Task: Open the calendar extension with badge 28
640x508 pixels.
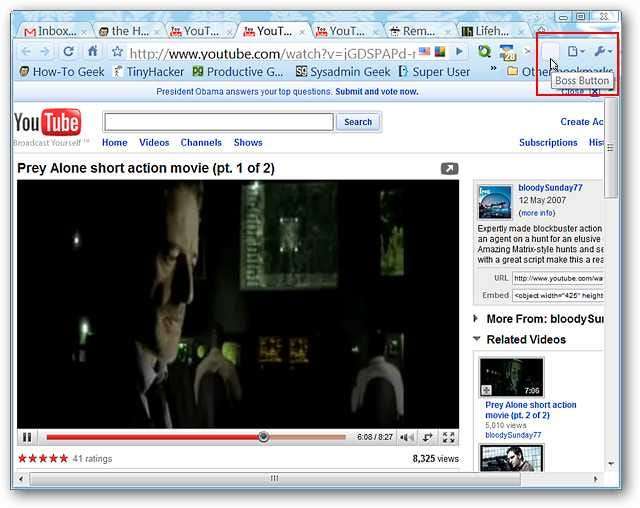Action: [x=507, y=52]
